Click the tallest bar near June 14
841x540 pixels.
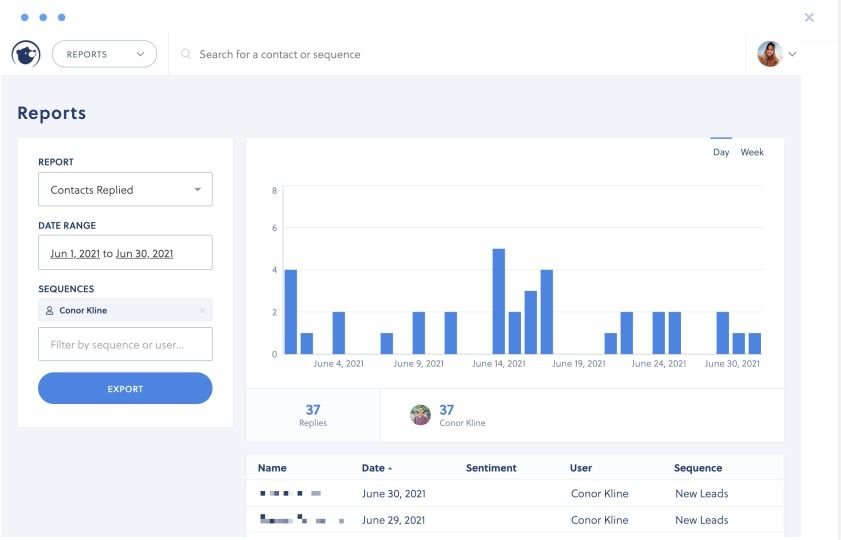click(x=499, y=301)
